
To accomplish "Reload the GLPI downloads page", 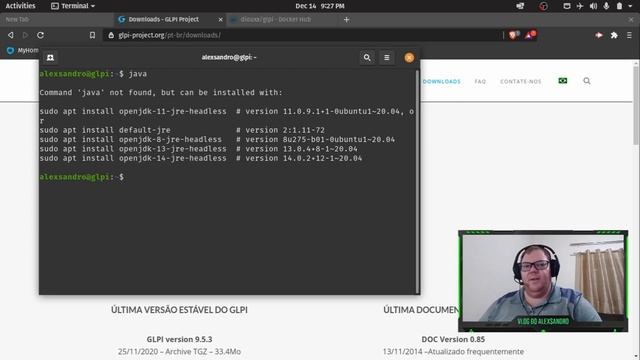I will point(40,35).
